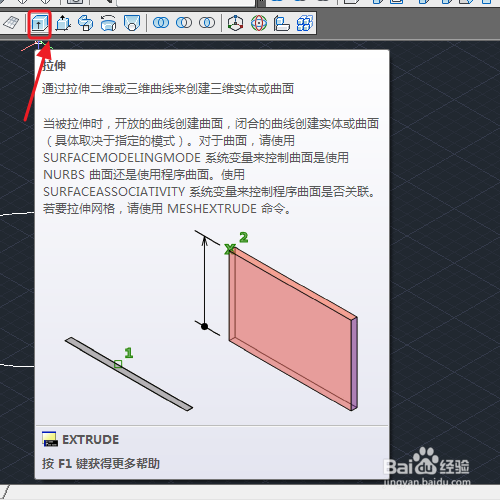Click the gray strip profile illustration
Image resolution: width=500 pixels, height=500 pixels.
(x=129, y=374)
